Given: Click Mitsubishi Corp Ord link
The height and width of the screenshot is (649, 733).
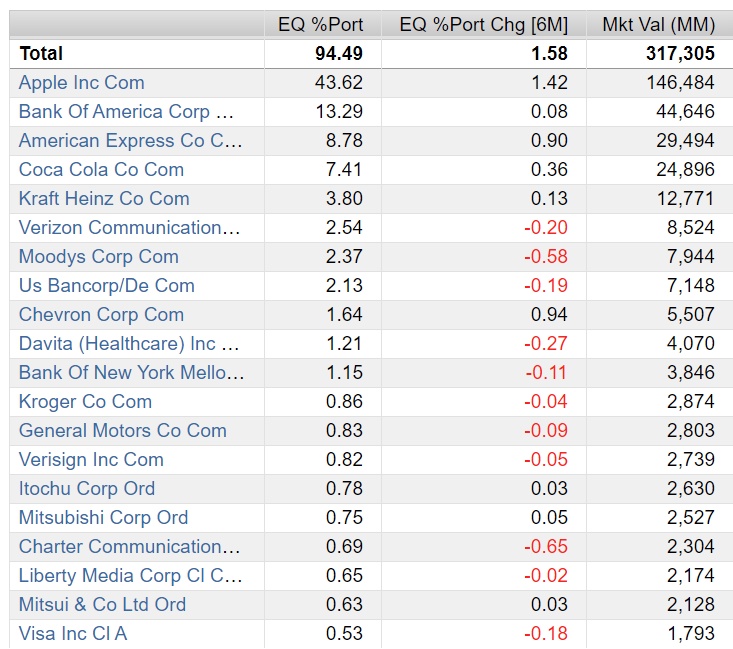Looking at the screenshot, I should coord(103,518).
